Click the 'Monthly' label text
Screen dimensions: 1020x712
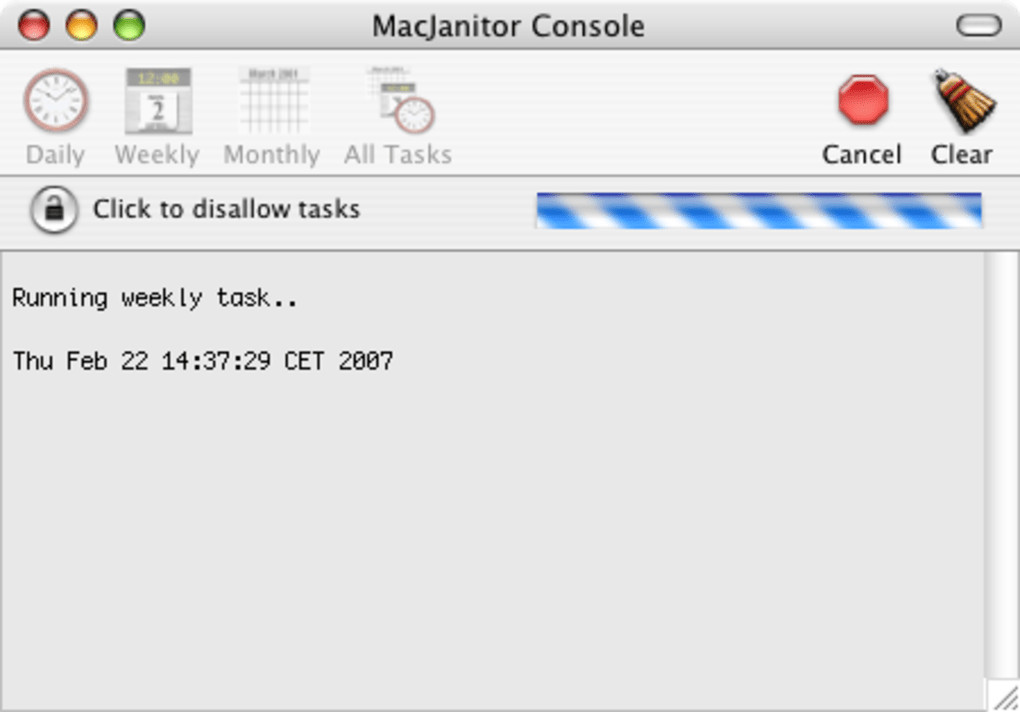click(x=272, y=155)
